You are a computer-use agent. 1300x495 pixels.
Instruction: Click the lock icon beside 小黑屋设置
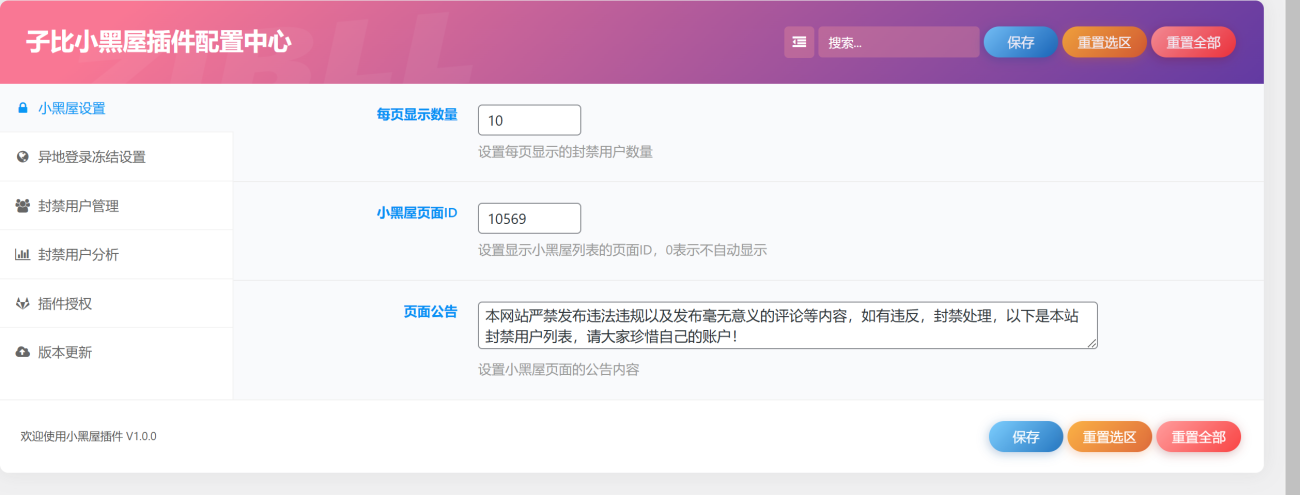(x=22, y=108)
